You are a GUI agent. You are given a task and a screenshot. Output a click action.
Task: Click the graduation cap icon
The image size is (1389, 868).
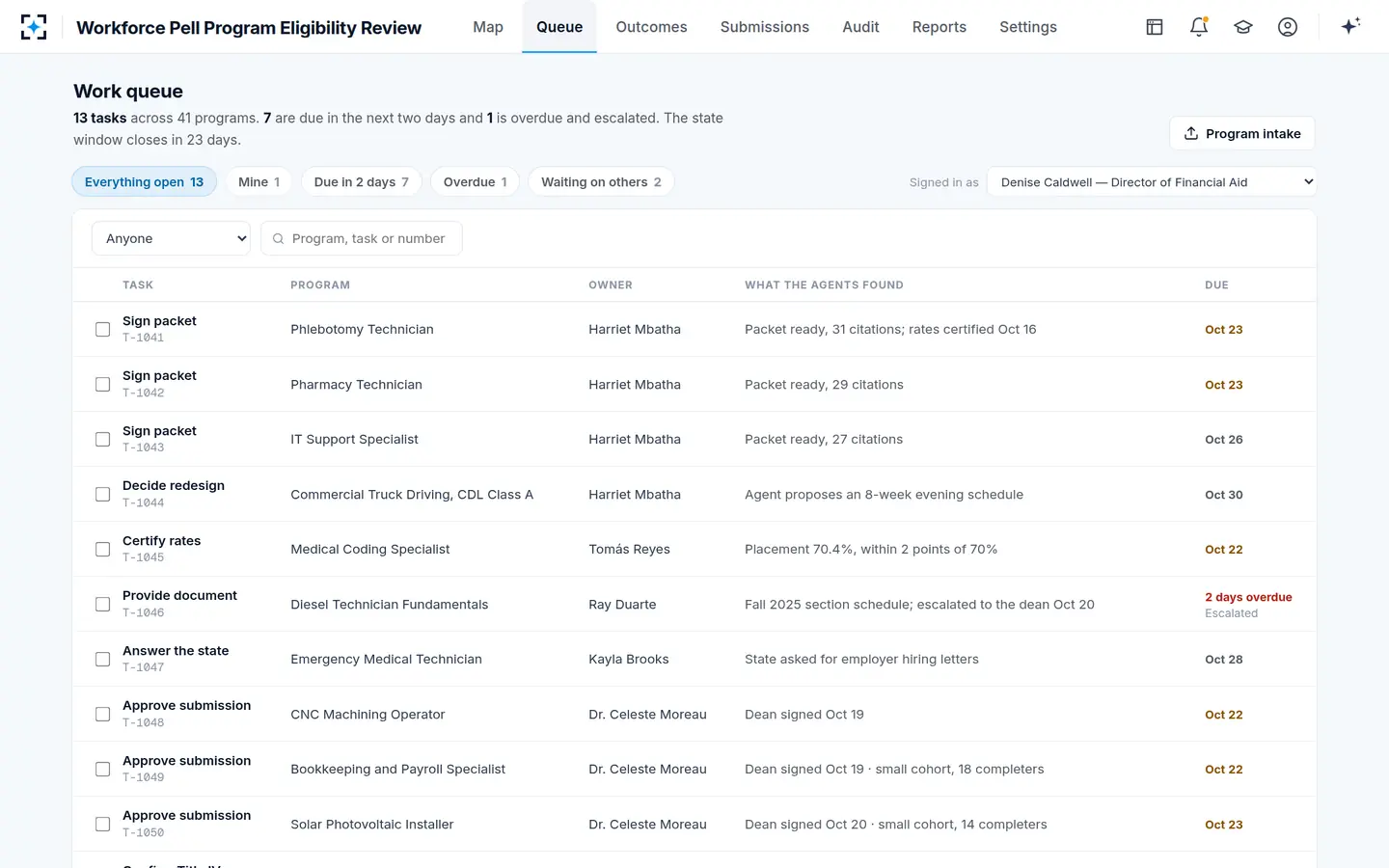pos(1243,27)
